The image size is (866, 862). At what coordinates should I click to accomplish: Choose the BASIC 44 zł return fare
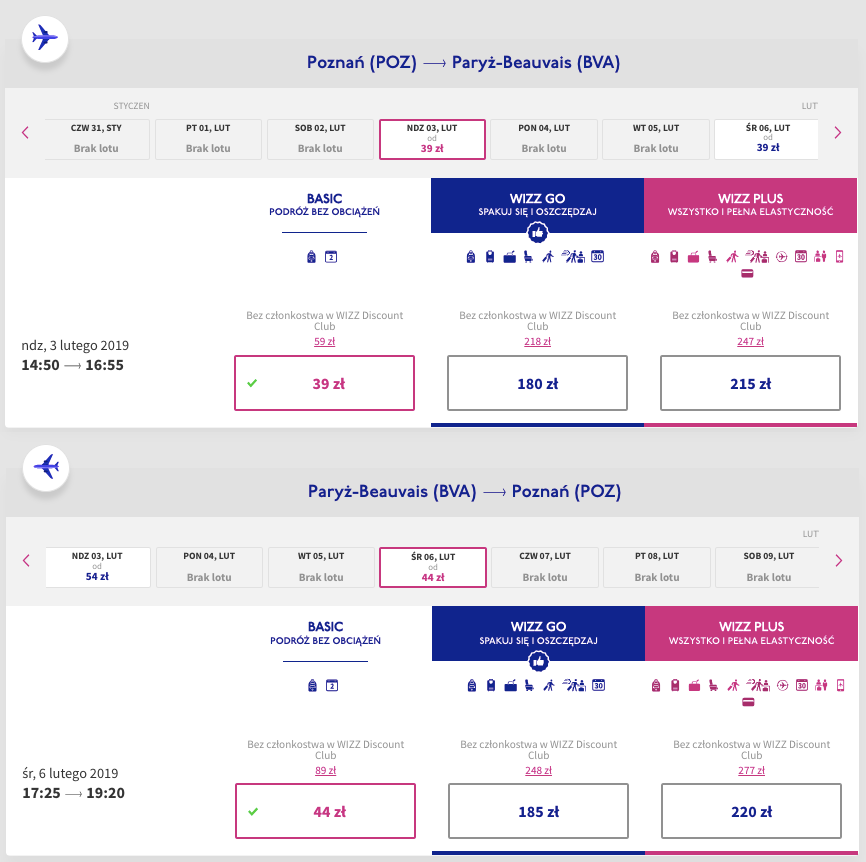(x=325, y=811)
